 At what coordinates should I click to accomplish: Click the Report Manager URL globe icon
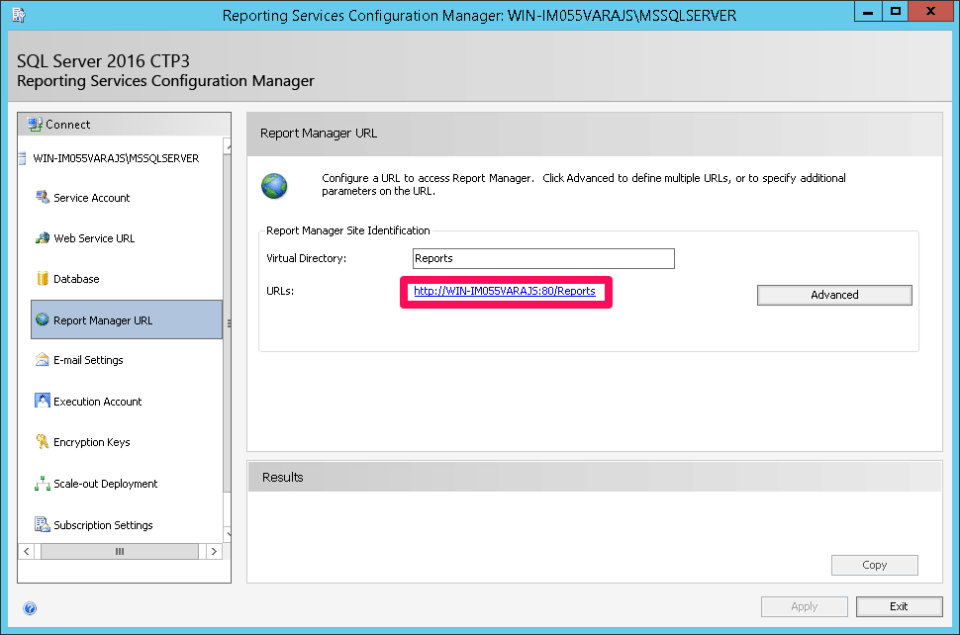click(42, 320)
